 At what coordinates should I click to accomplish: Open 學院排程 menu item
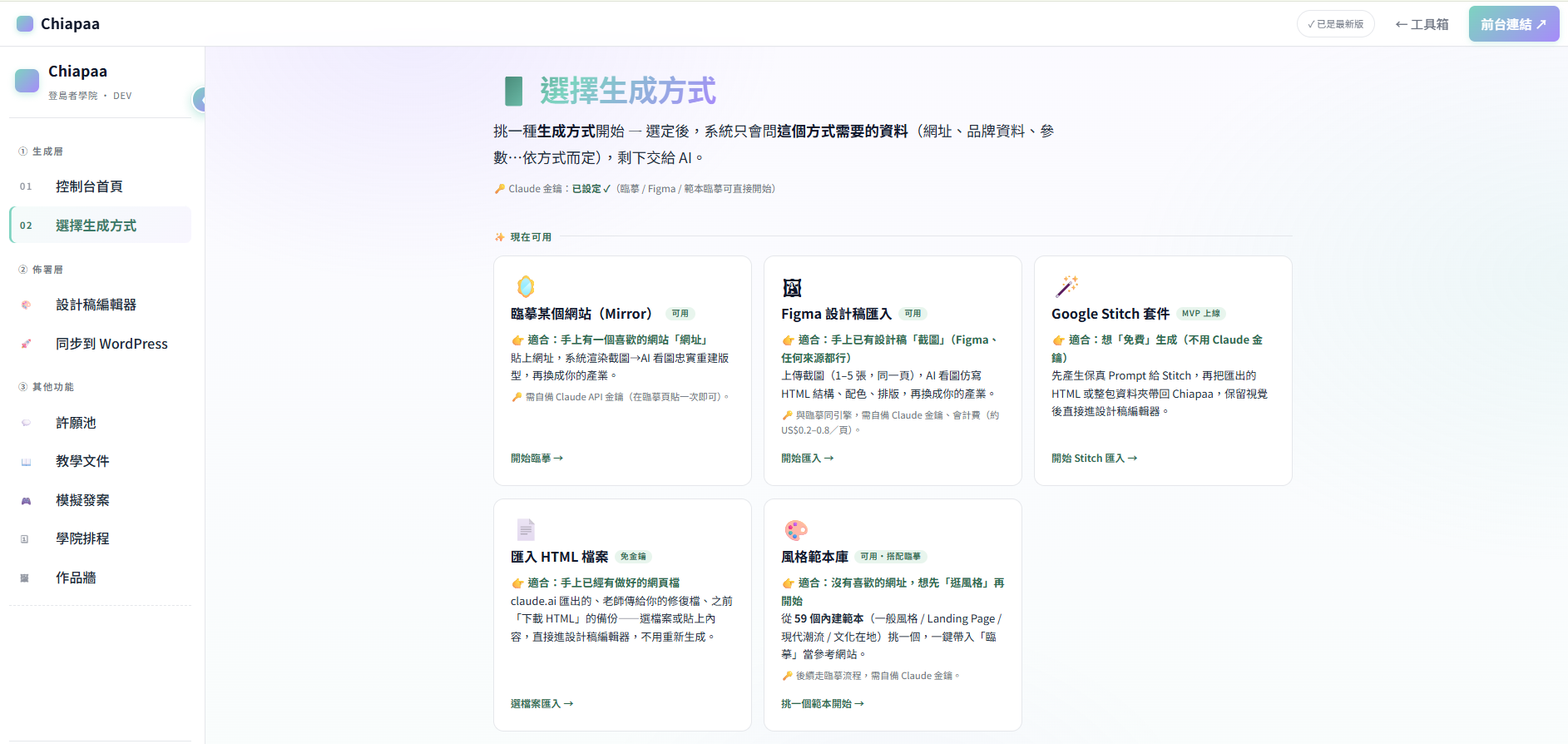click(101, 538)
